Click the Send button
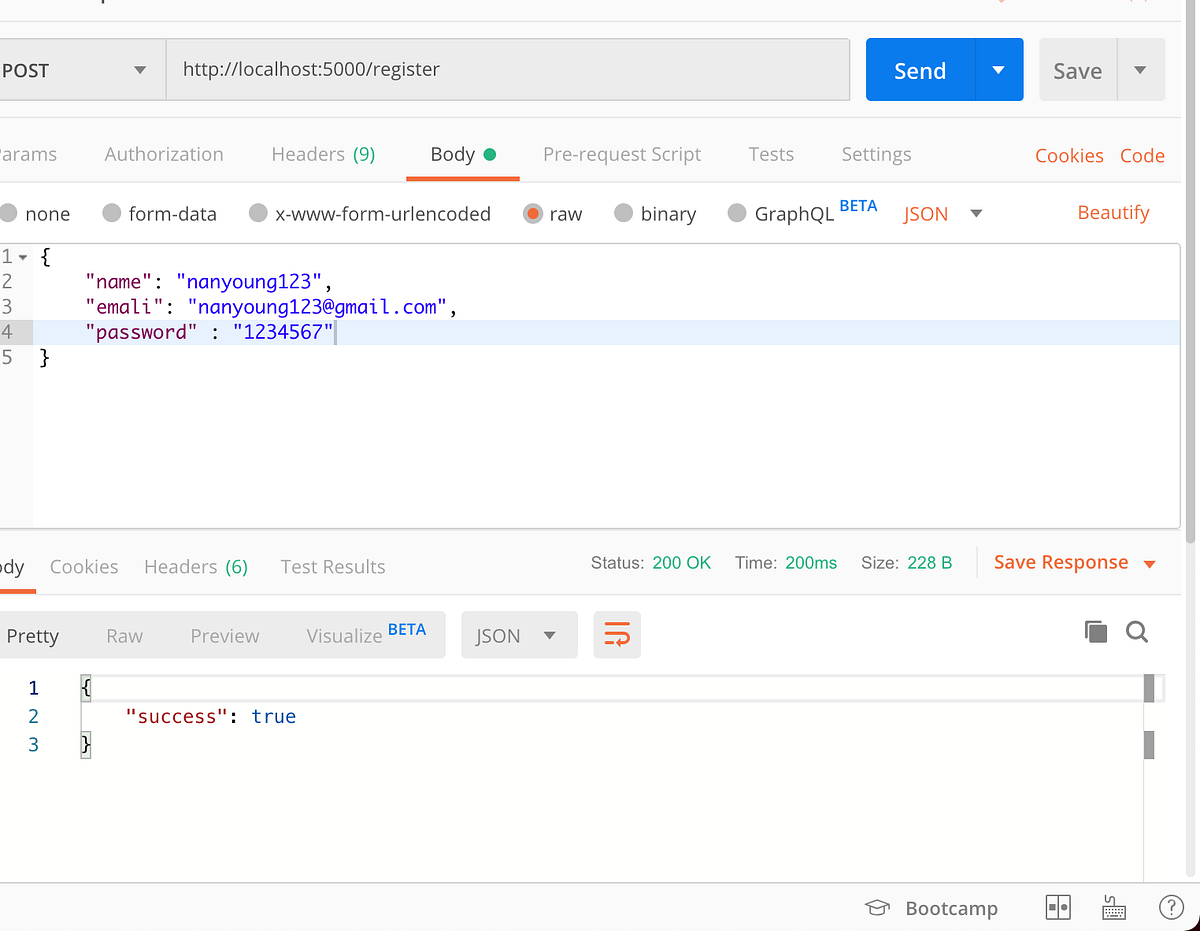Screen dimensions: 1200x931 (x=919, y=69)
